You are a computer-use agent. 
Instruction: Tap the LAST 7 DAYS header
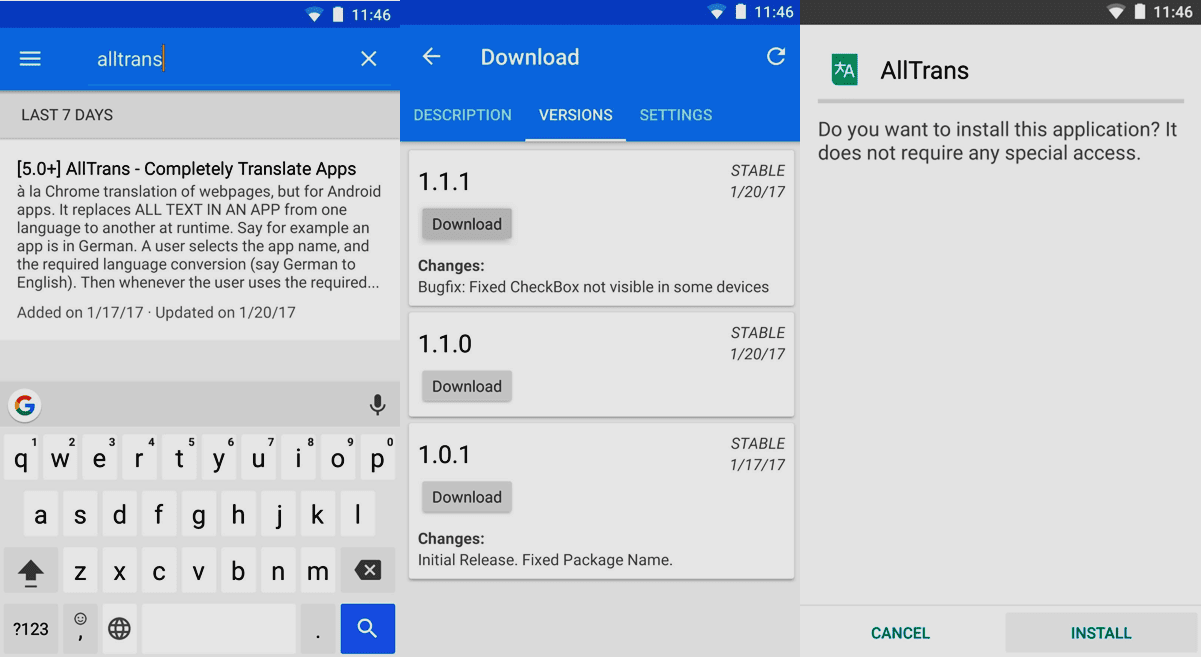tap(200, 115)
